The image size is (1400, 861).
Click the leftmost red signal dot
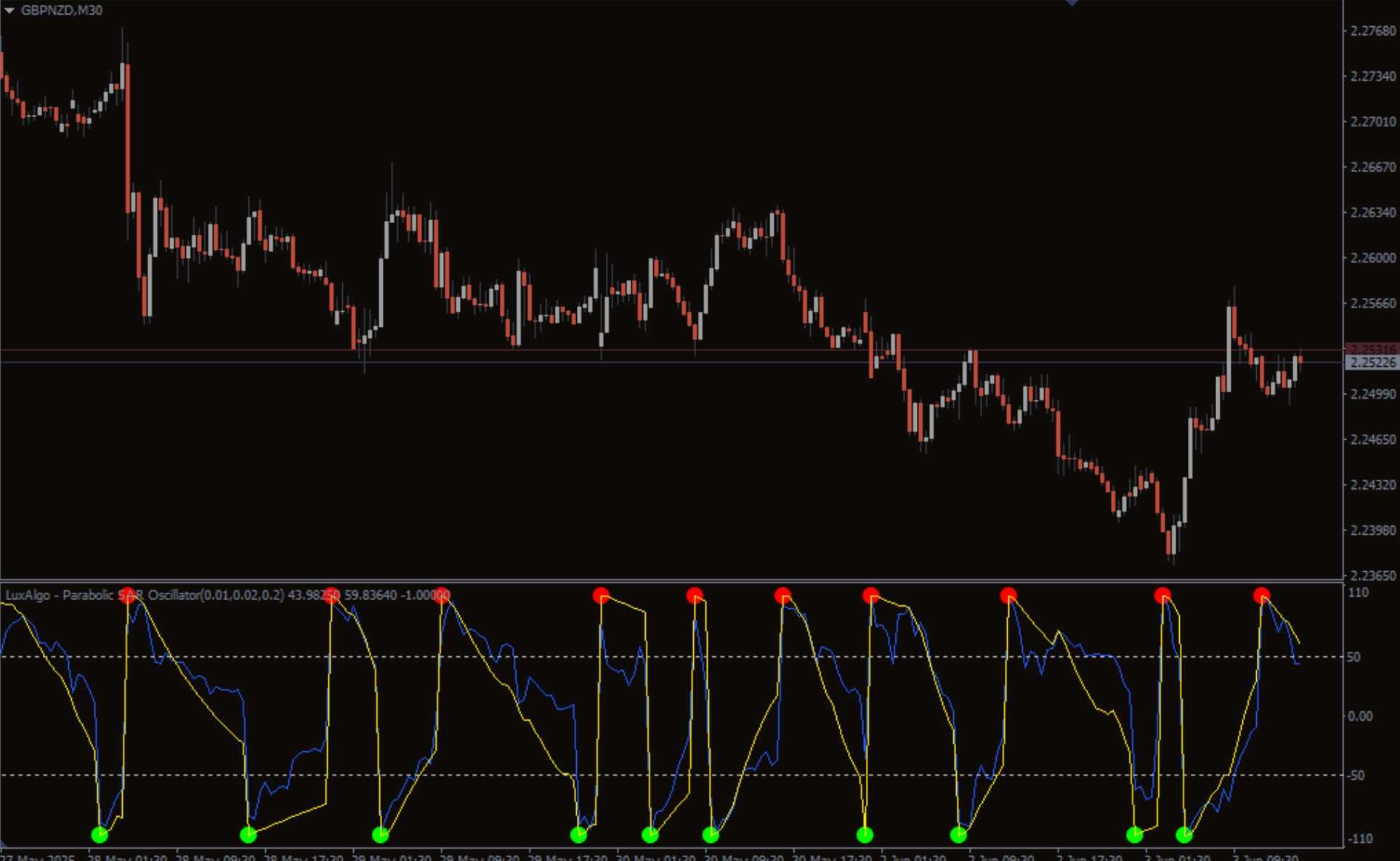tap(128, 595)
